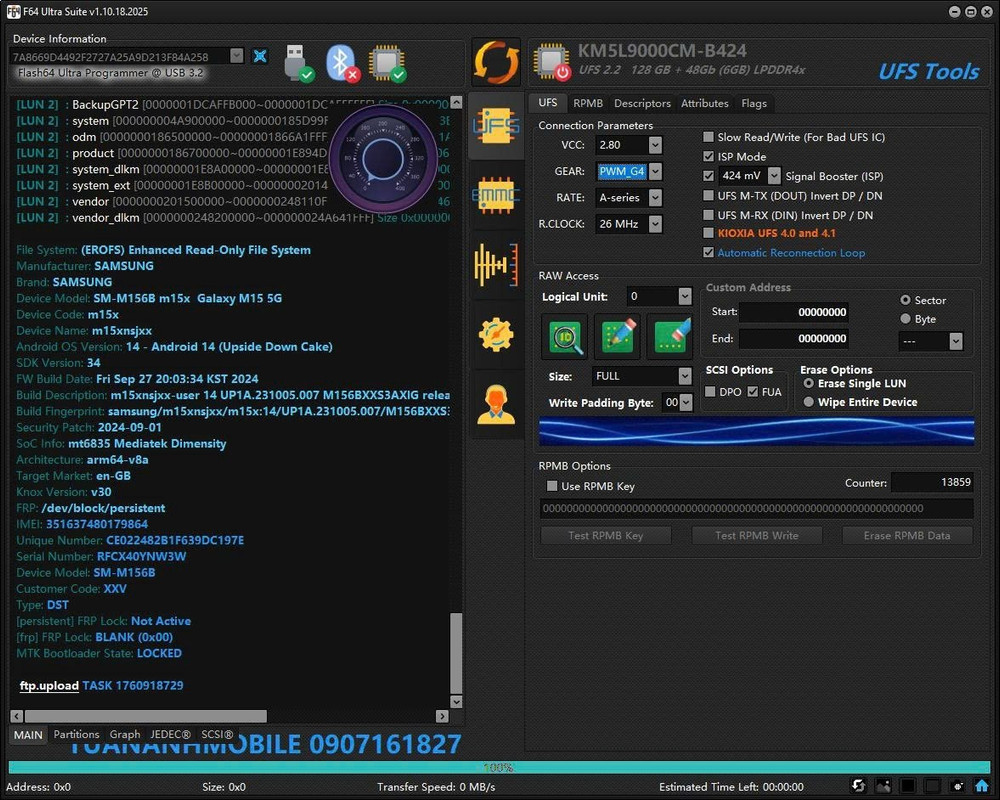Choose Erase Single LUN option
This screenshot has height=800, width=1000.
809,383
